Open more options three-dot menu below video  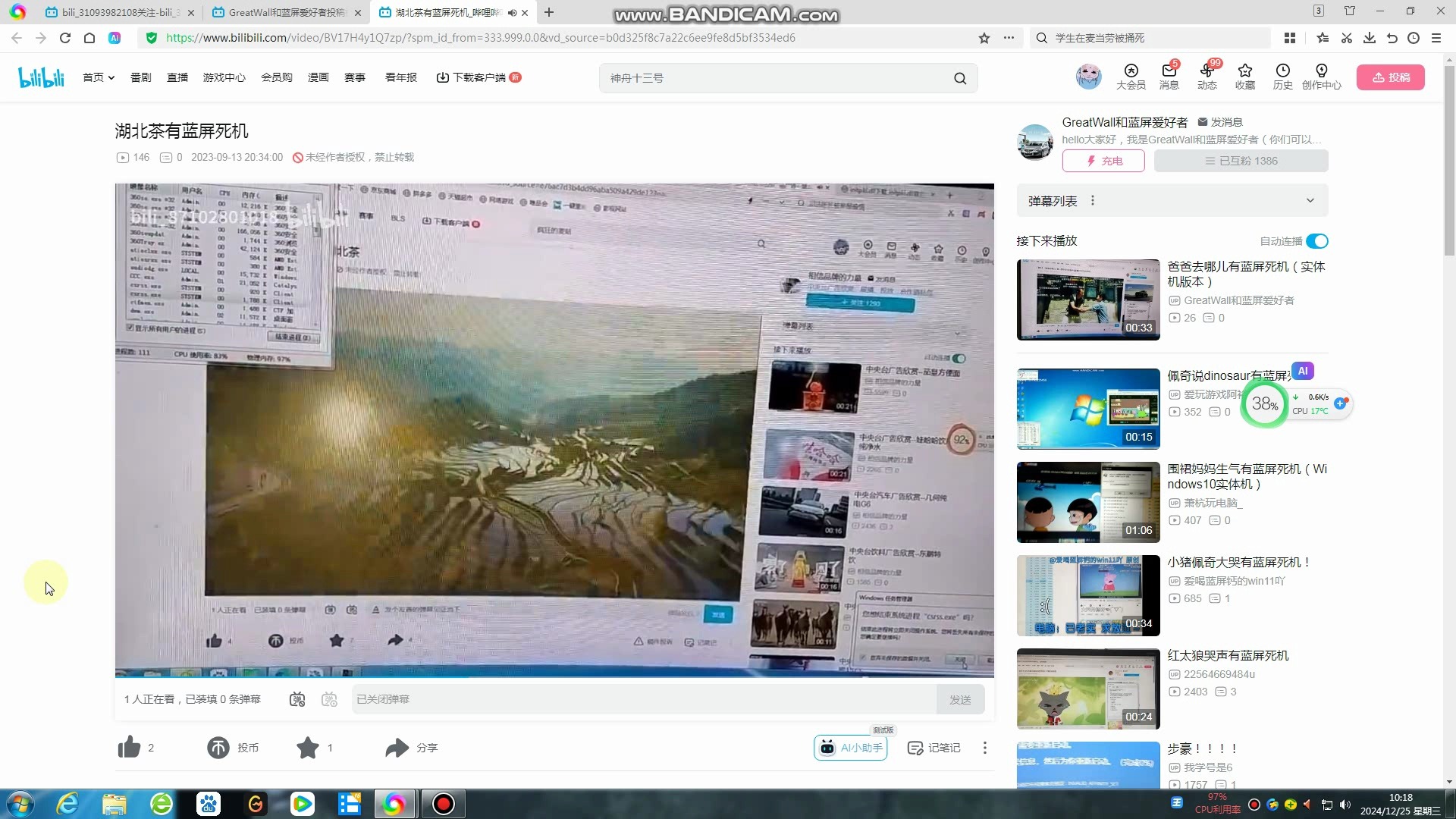point(984,748)
